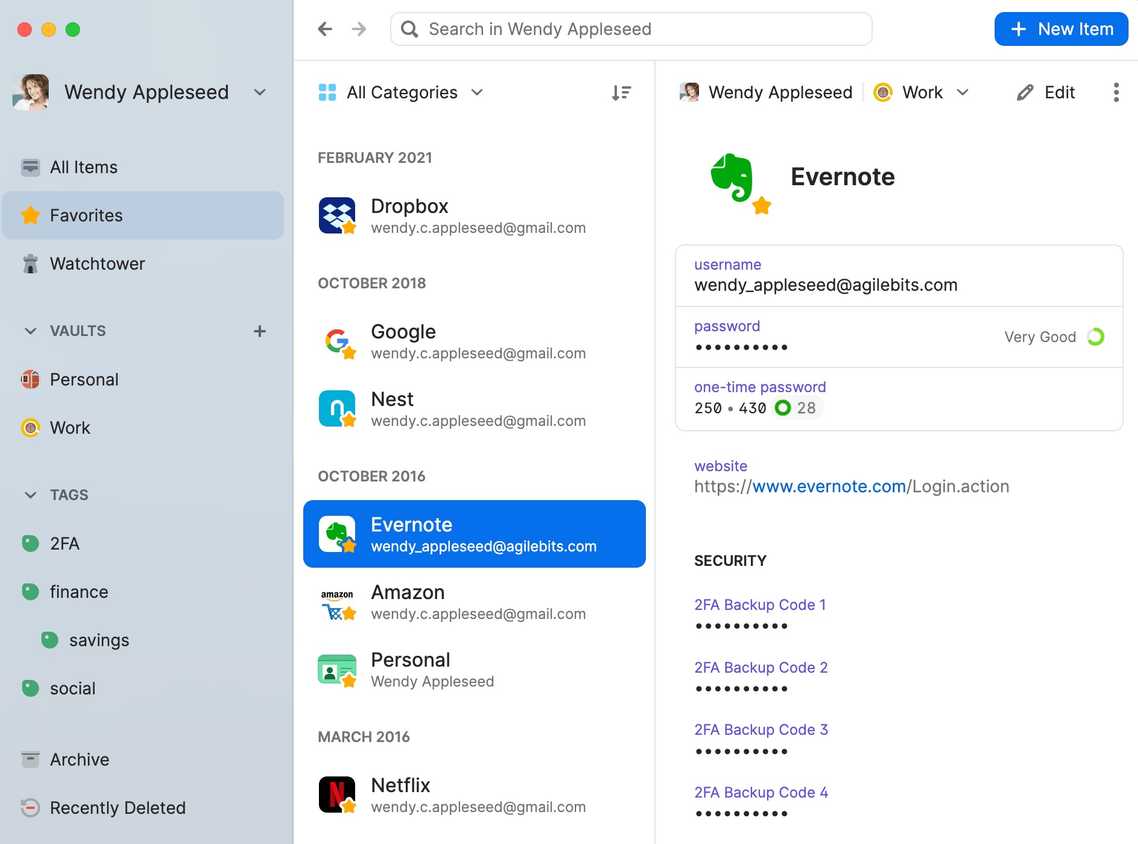The image size is (1138, 844).
Task: Collapse the VAULTS section
Action: coord(30,331)
